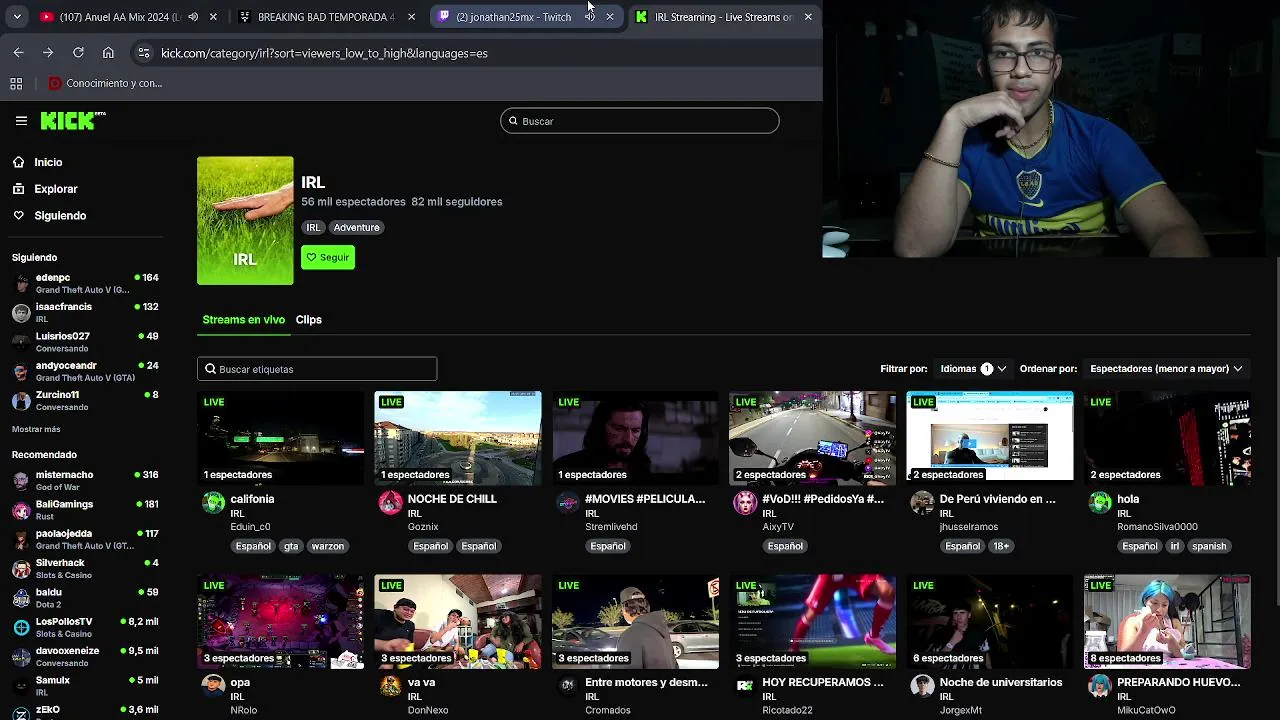1280x720 pixels.
Task: Click the address bar URL
Action: 324,53
